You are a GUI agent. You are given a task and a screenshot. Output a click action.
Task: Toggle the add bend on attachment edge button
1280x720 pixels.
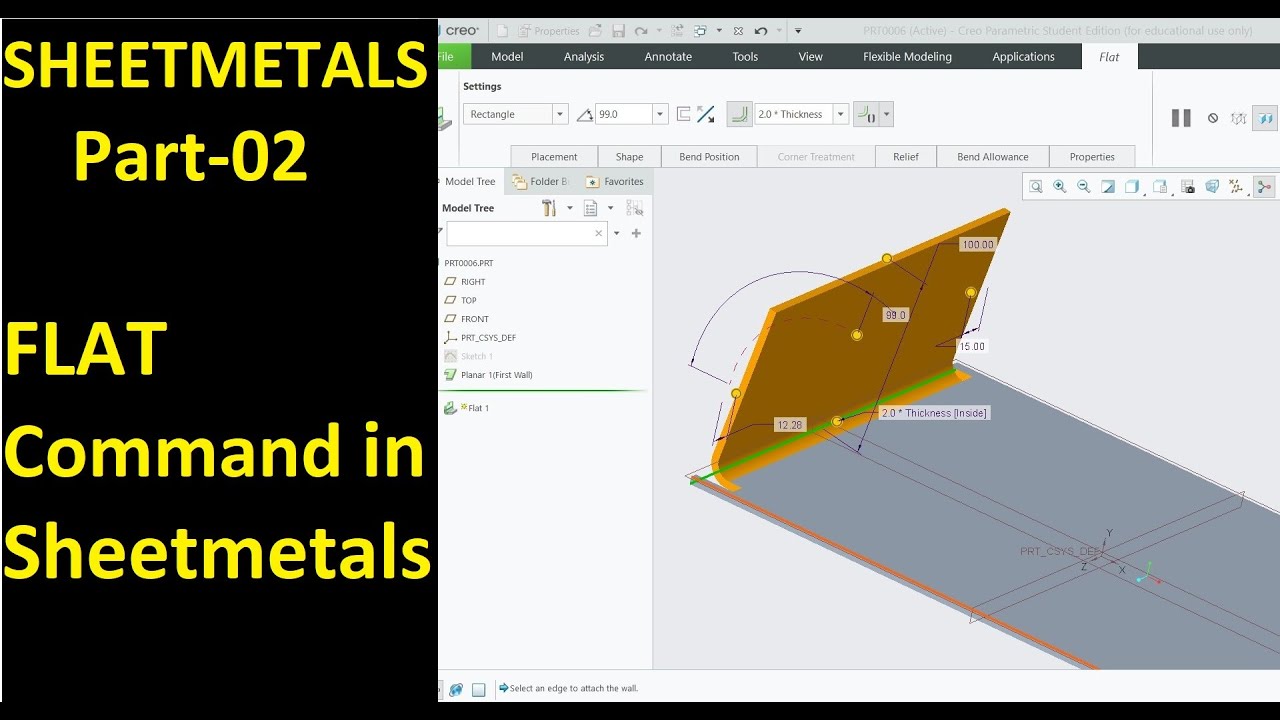tap(739, 114)
